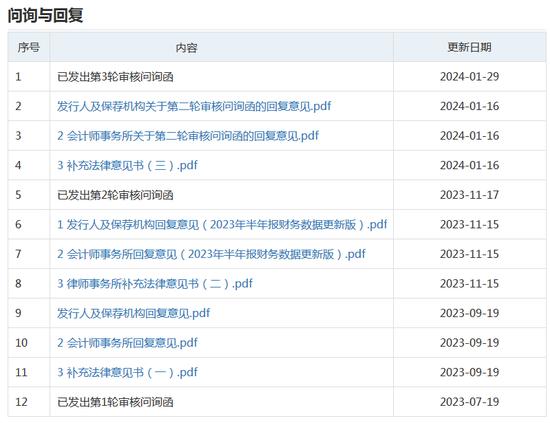Open 发行人及保荐机构关于第二轮审核问询函的回复意见.pdf link
Image resolution: width=550 pixels, height=423 pixels.
(x=194, y=106)
